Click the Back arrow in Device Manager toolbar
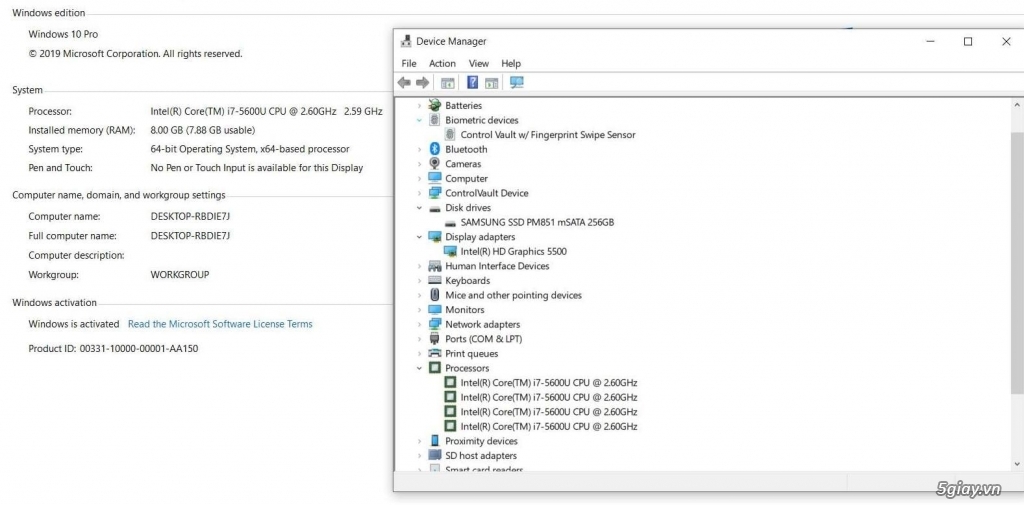 pyautogui.click(x=404, y=82)
